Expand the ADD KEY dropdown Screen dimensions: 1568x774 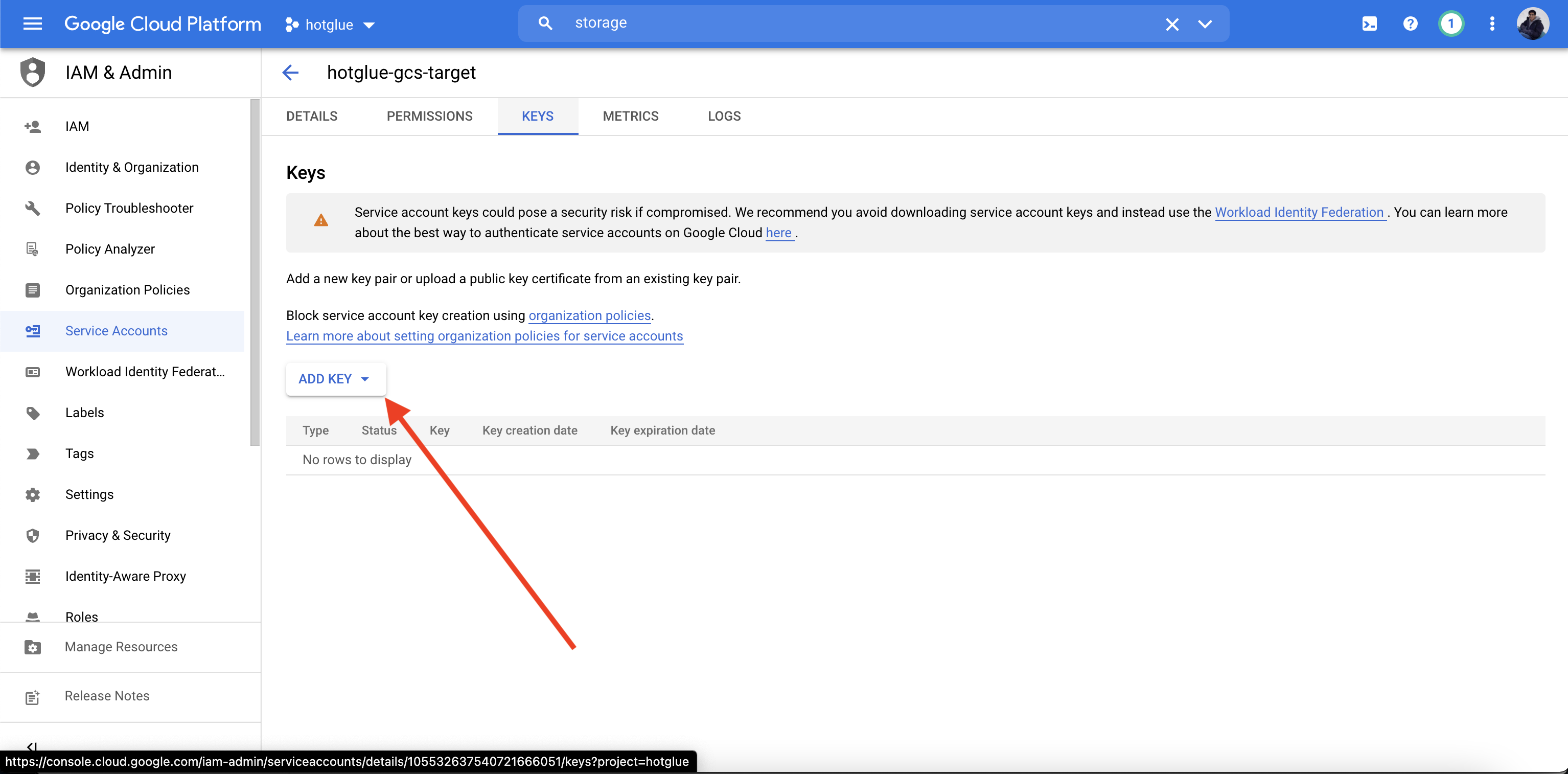[335, 379]
